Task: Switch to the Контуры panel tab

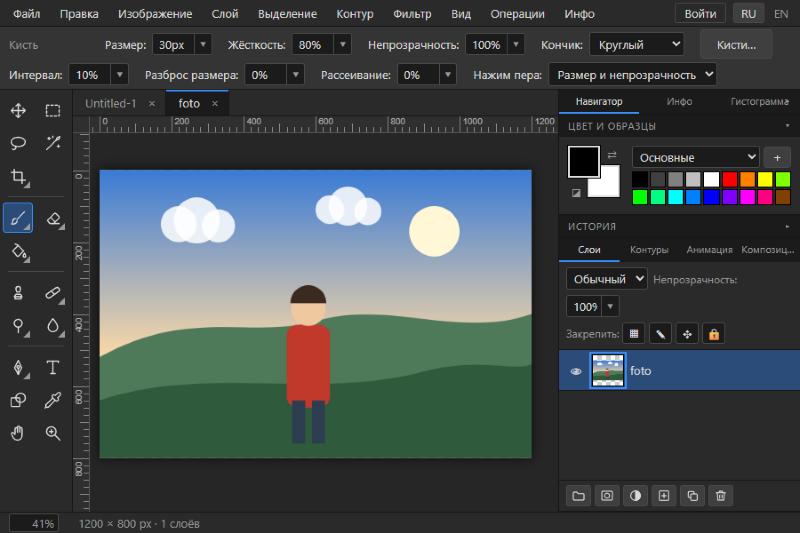Action: click(x=649, y=250)
